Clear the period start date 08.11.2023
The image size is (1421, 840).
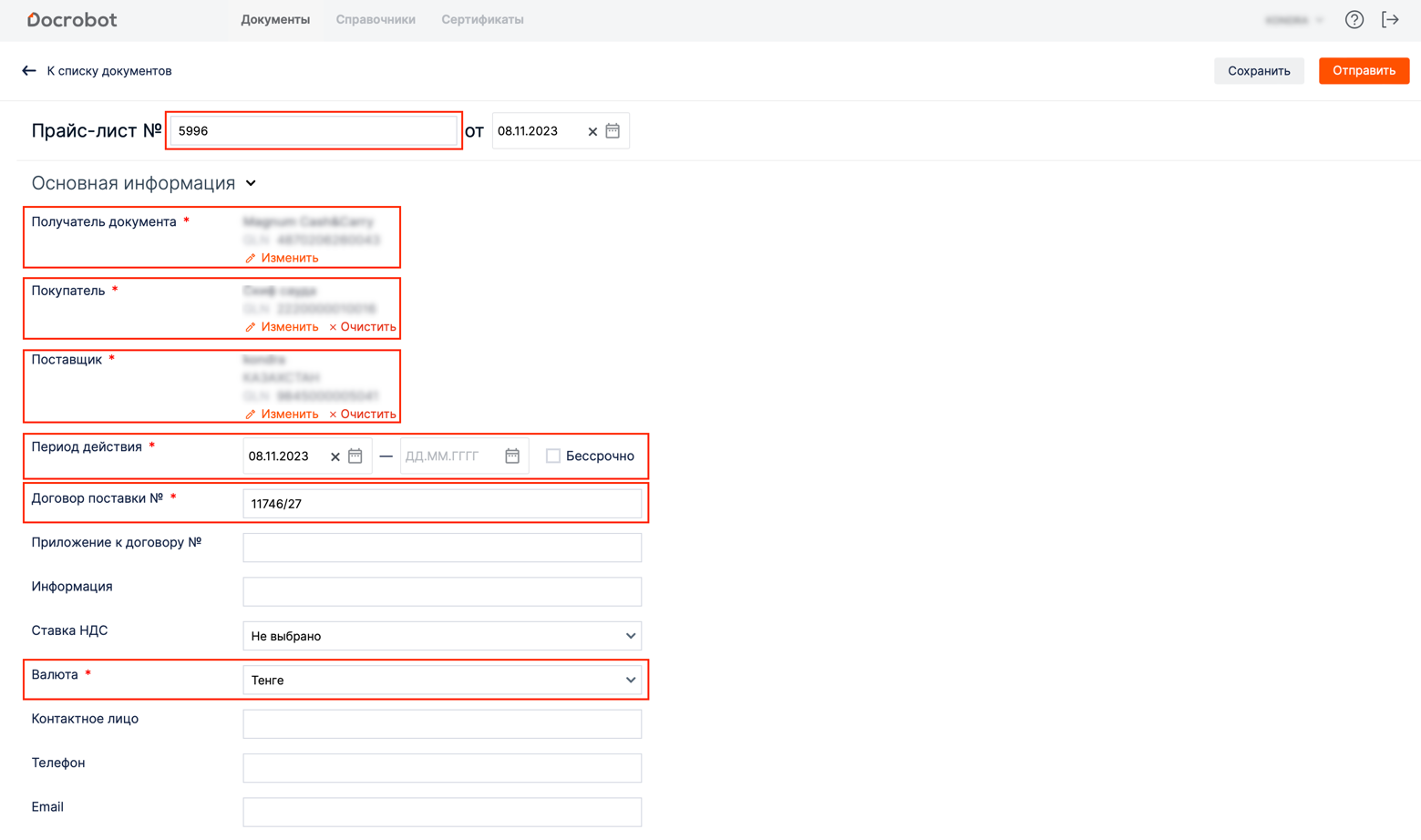pyautogui.click(x=335, y=457)
